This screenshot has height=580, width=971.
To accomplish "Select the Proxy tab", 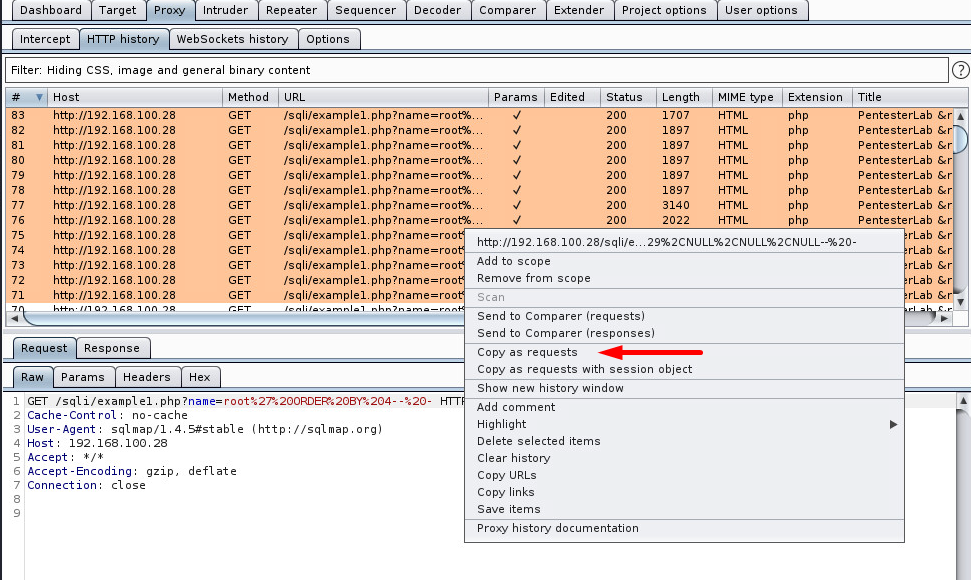I will 170,10.
